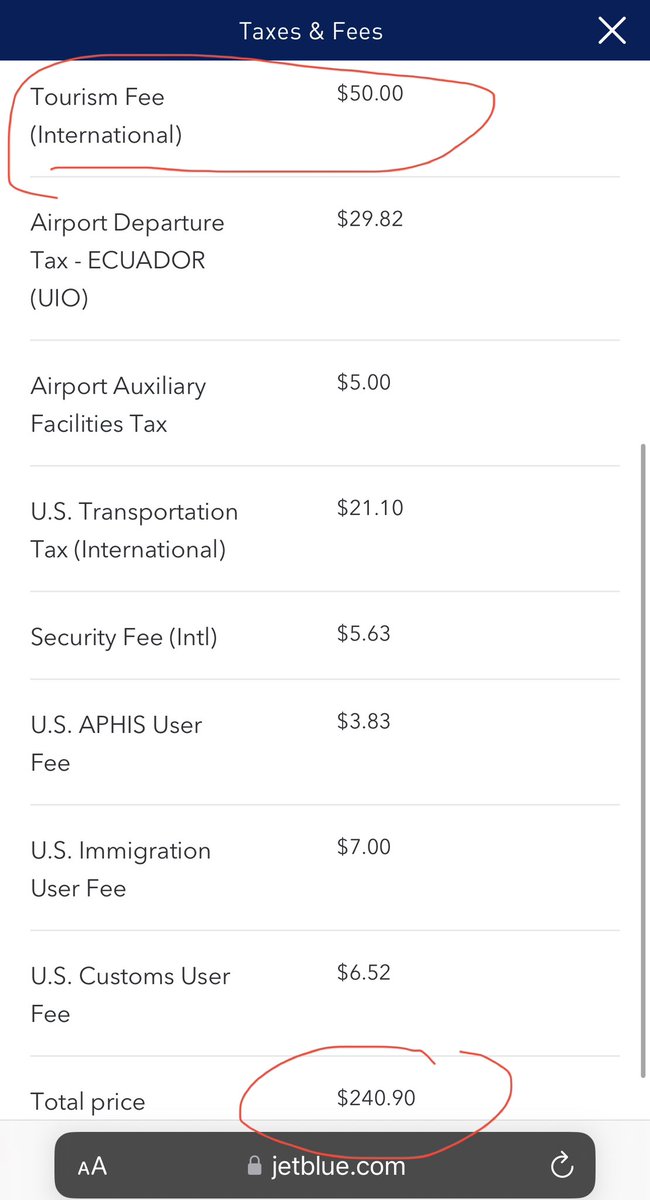Tap the Safari reload icon

[562, 1165]
